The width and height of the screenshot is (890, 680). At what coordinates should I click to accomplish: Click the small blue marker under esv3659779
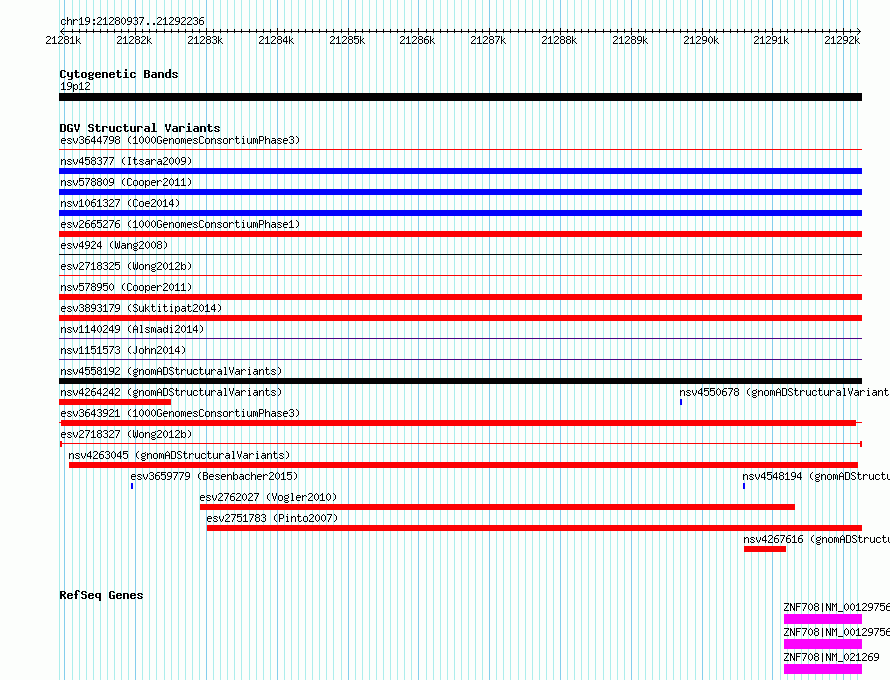(x=132, y=486)
